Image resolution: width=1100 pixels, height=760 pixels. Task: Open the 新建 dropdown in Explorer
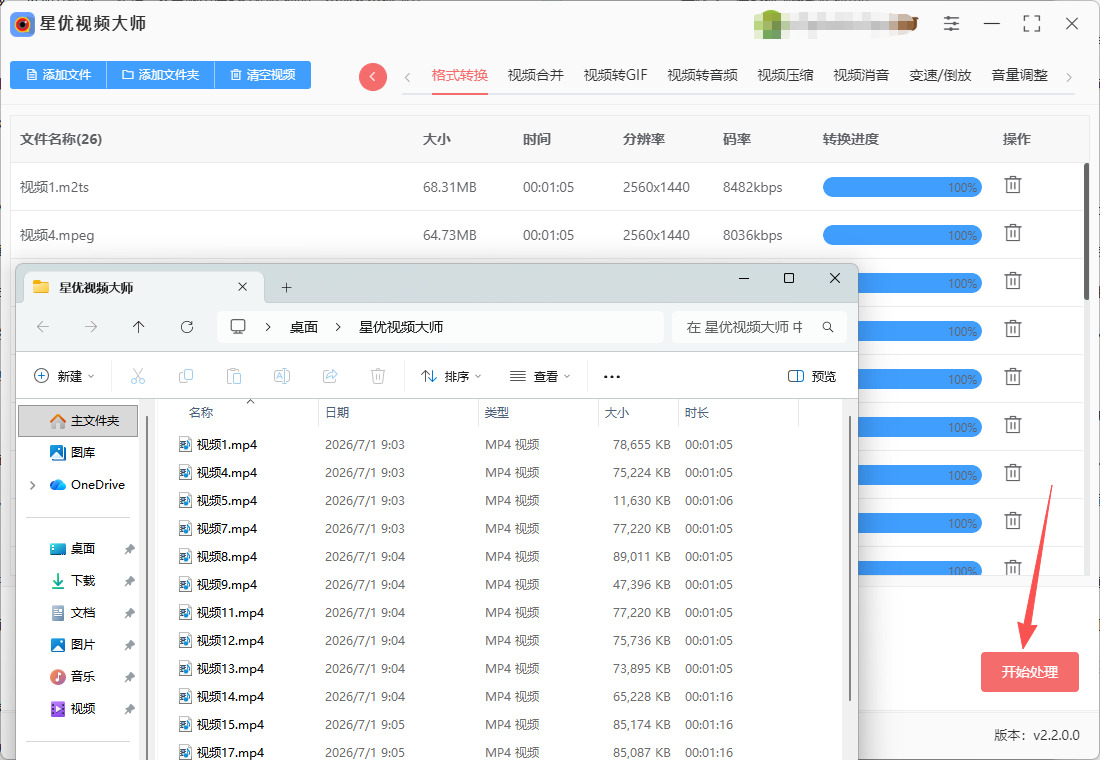click(64, 377)
